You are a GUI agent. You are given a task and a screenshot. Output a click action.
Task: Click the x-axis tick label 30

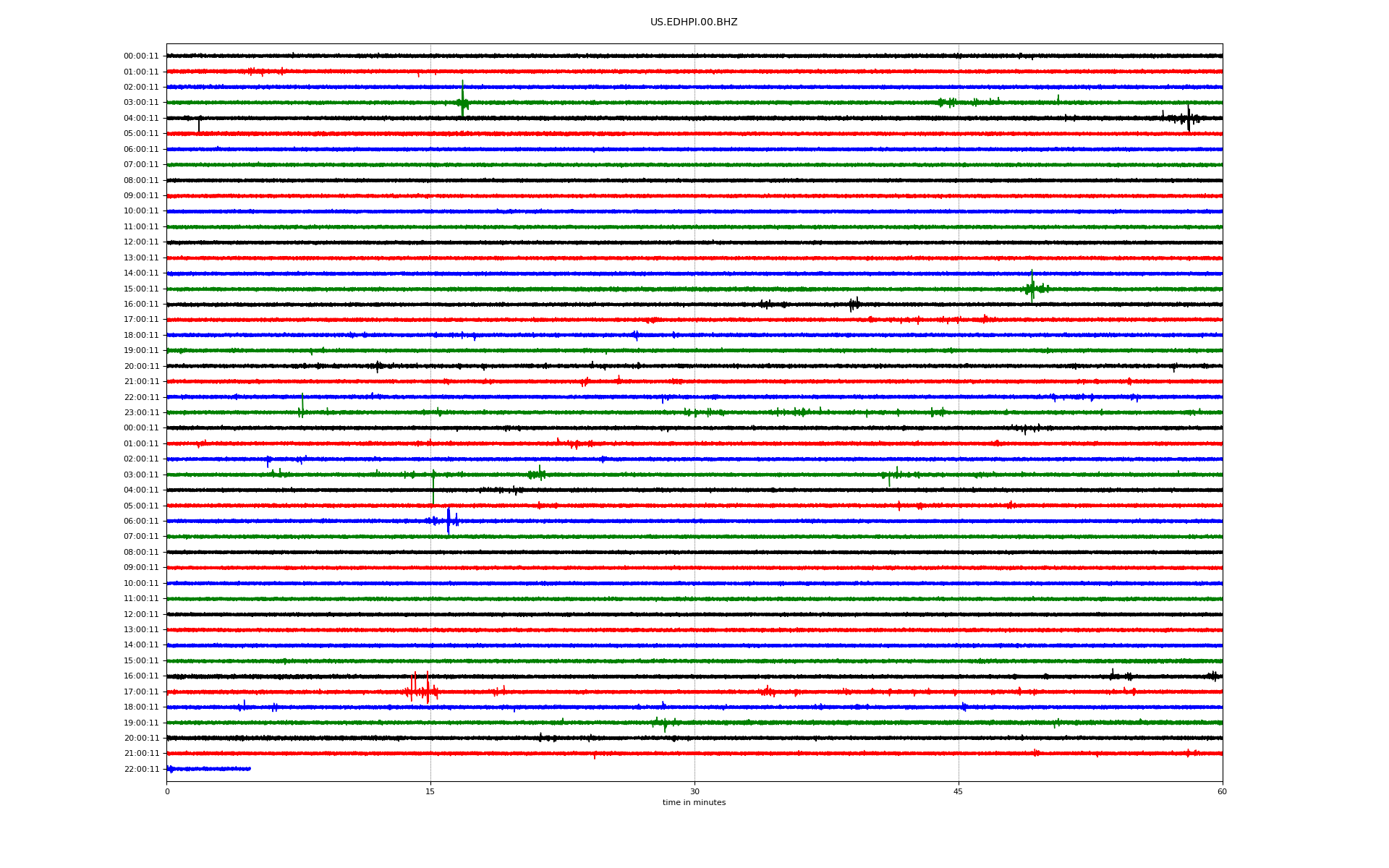694,791
